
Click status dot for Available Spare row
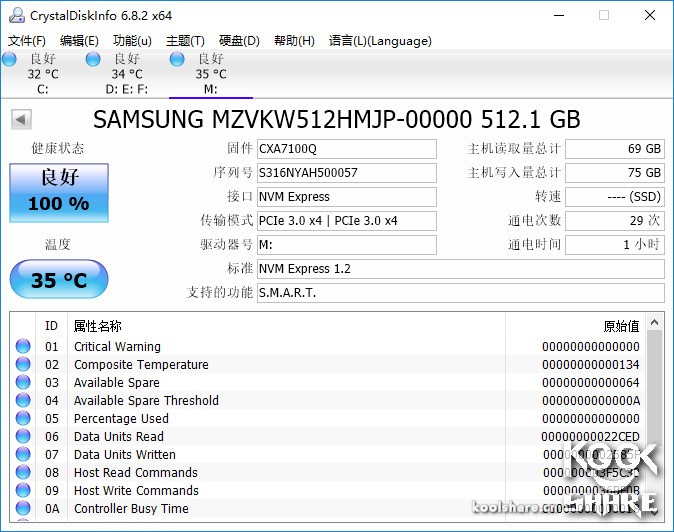point(23,382)
